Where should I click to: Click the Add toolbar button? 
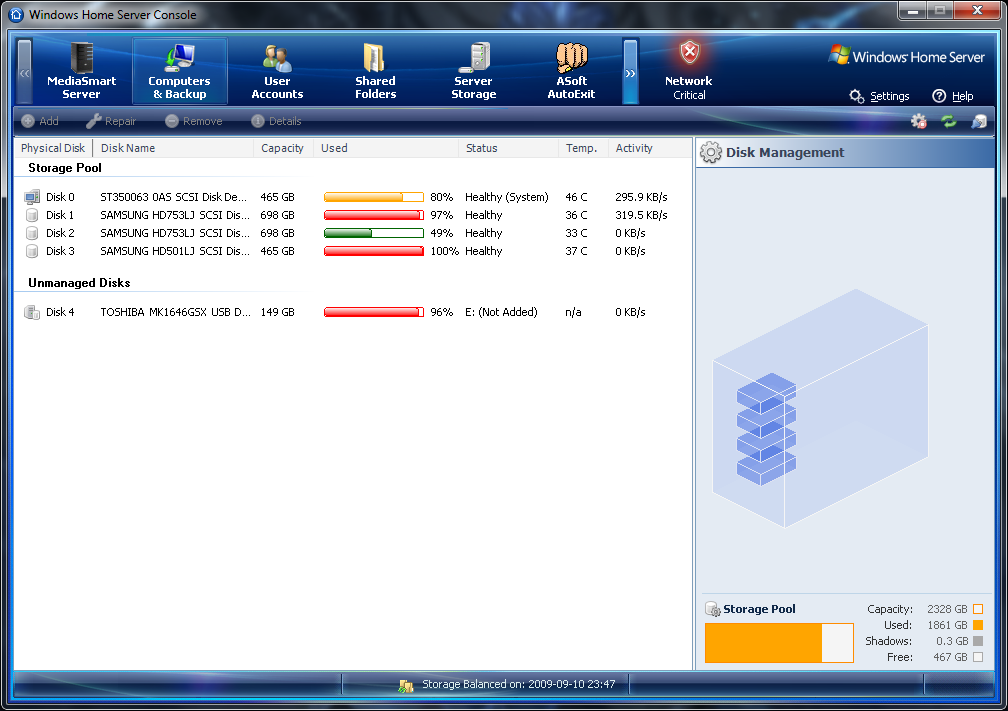40,121
